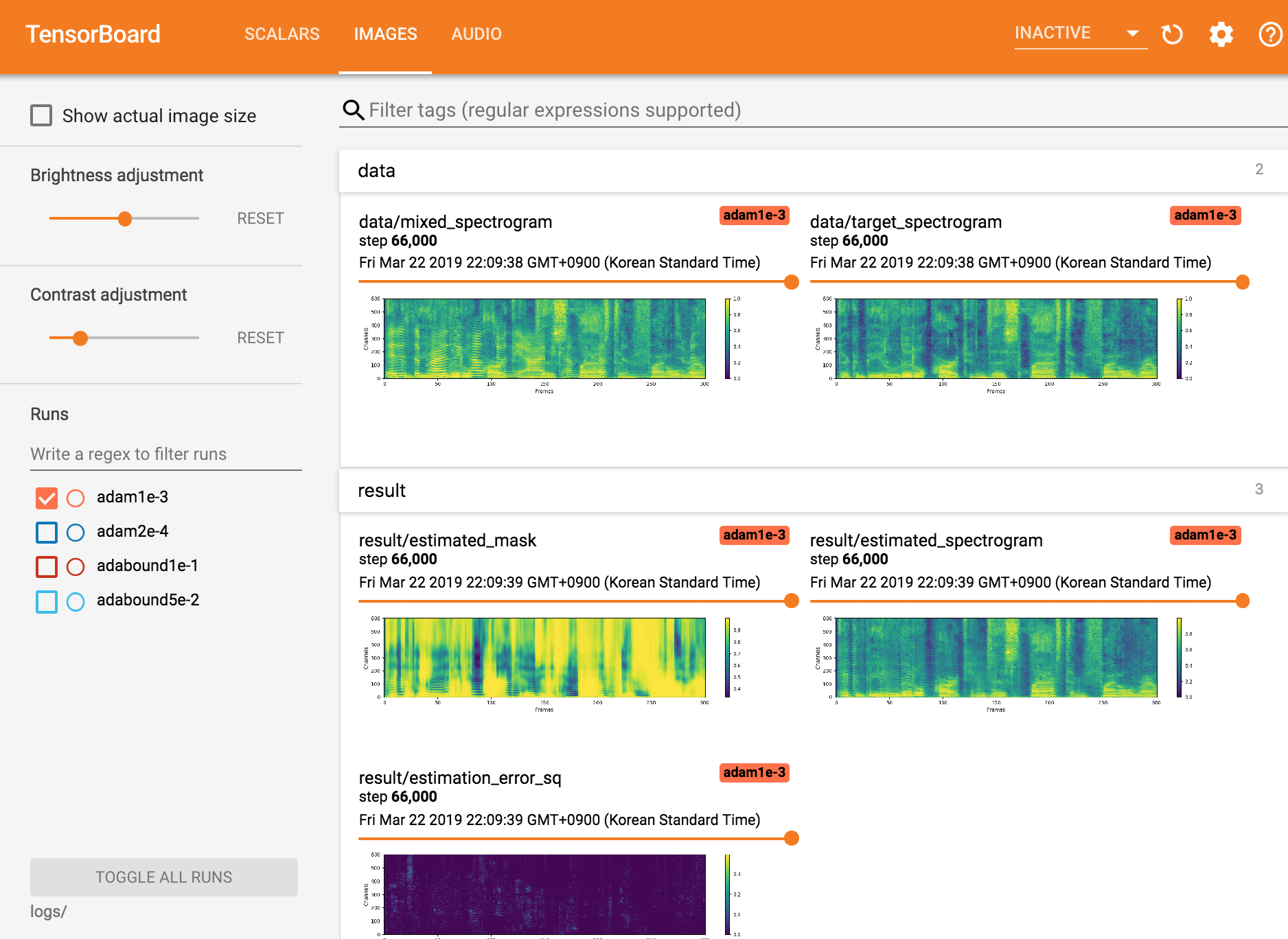Screen dimensions: 1288x939
Task: Click the estimated_mask spectrogram image
Action: pyautogui.click(x=544, y=658)
